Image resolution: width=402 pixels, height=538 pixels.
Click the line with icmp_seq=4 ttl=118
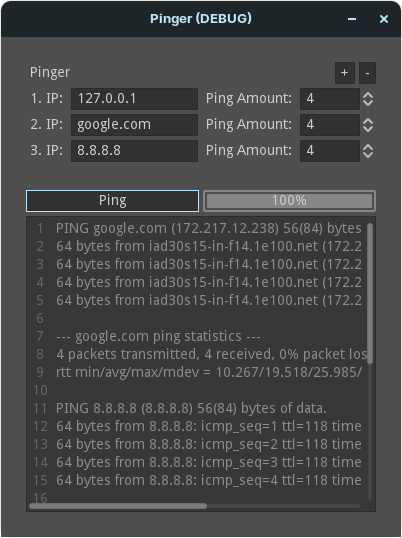(209, 480)
